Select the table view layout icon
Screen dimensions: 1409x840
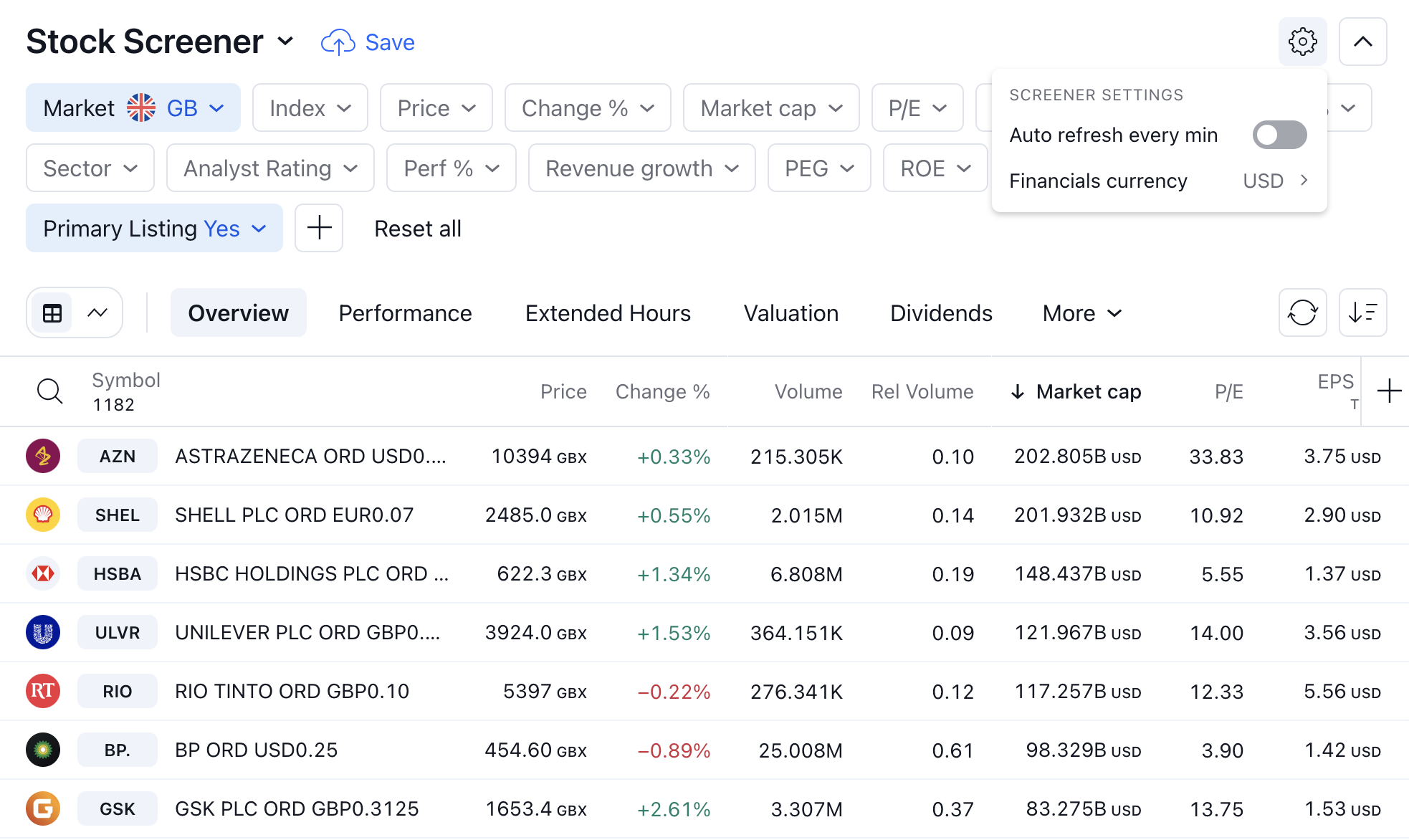(52, 313)
